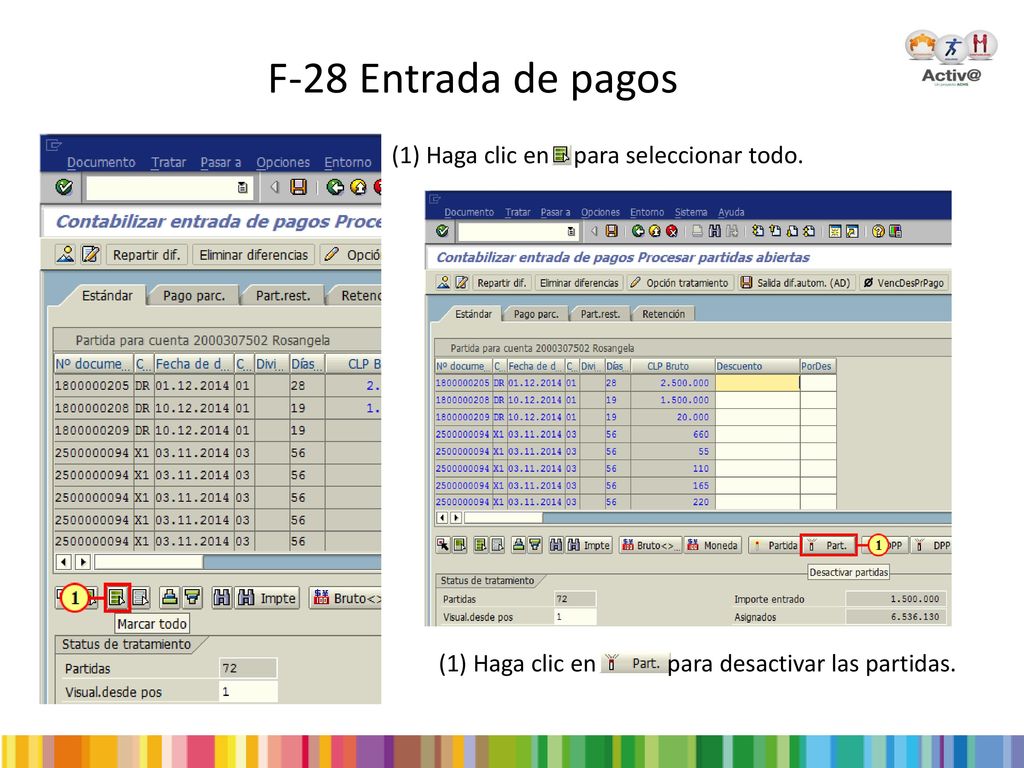This screenshot has height=768, width=1024.
Task: Switch to Retención tab, right screenshot
Action: (x=664, y=314)
